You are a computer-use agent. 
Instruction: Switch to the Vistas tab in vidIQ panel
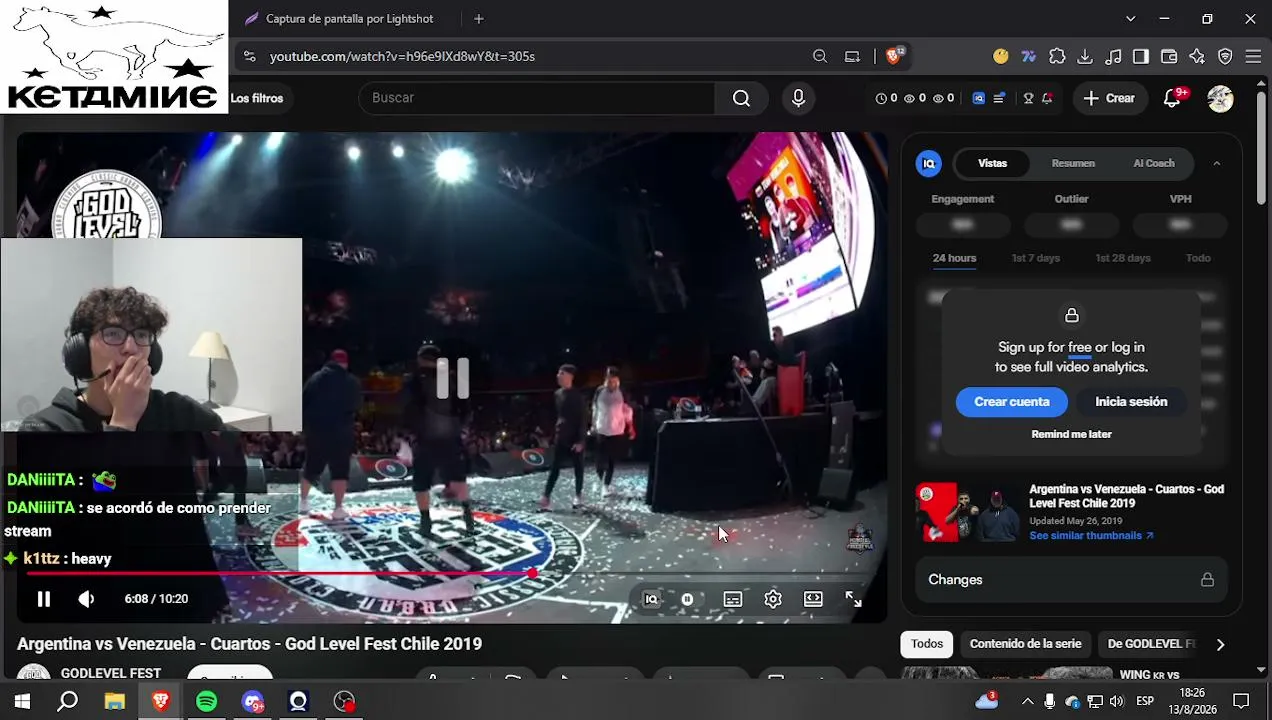(x=992, y=163)
